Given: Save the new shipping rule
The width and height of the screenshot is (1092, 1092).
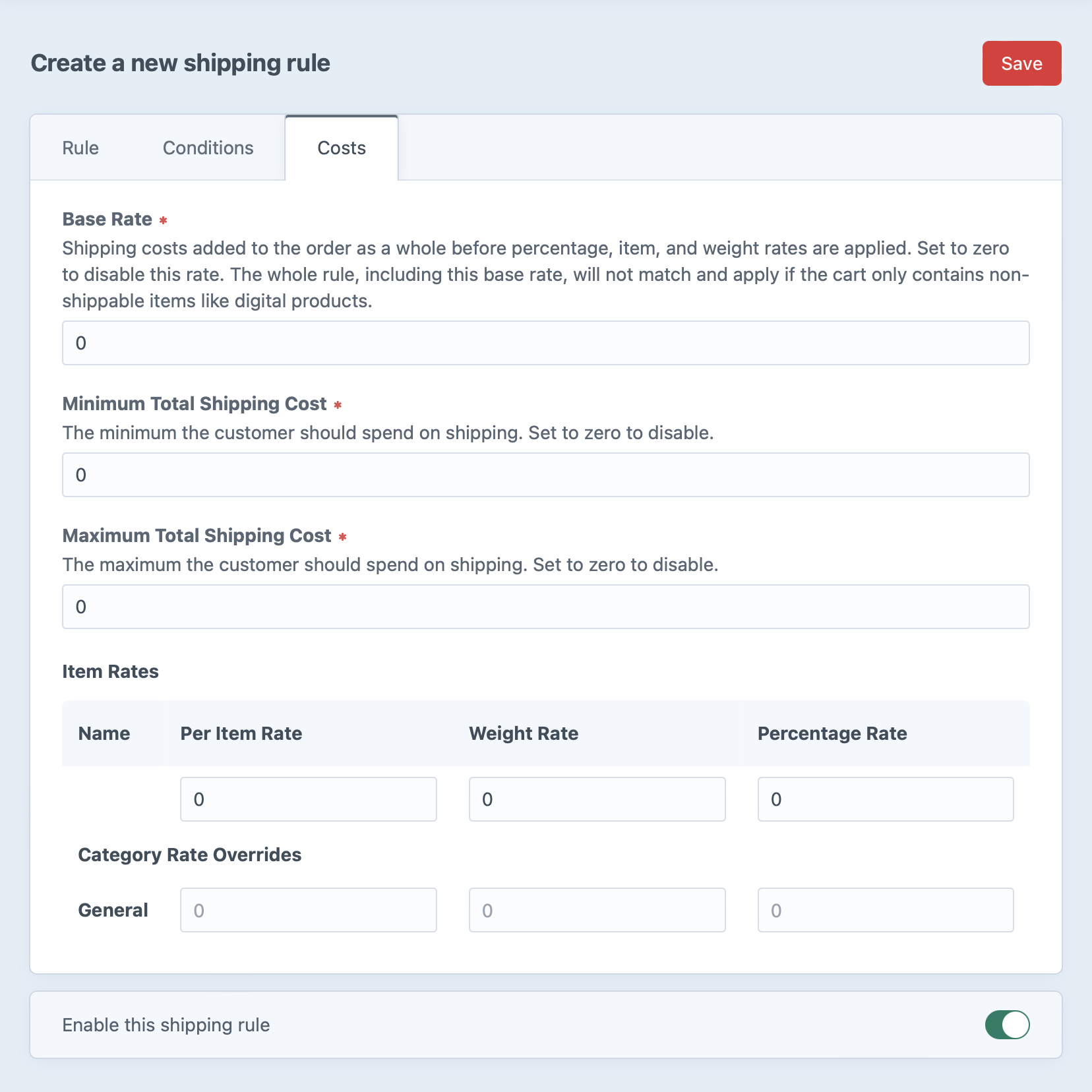Looking at the screenshot, I should tap(1021, 63).
